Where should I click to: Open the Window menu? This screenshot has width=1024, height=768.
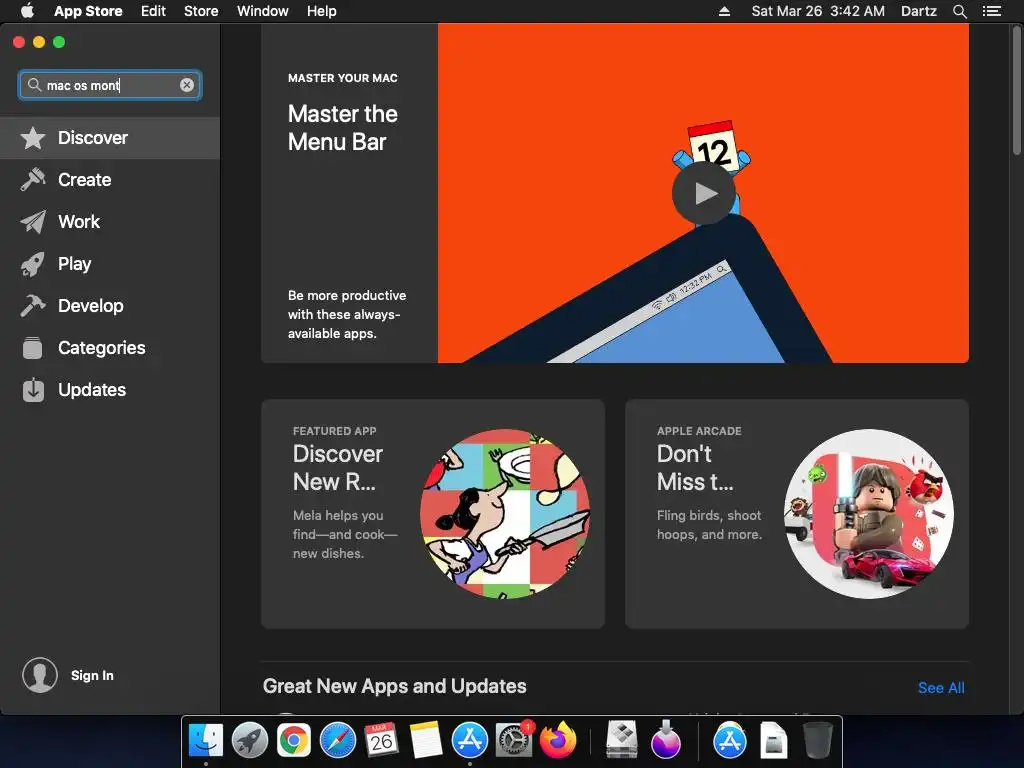(x=263, y=11)
